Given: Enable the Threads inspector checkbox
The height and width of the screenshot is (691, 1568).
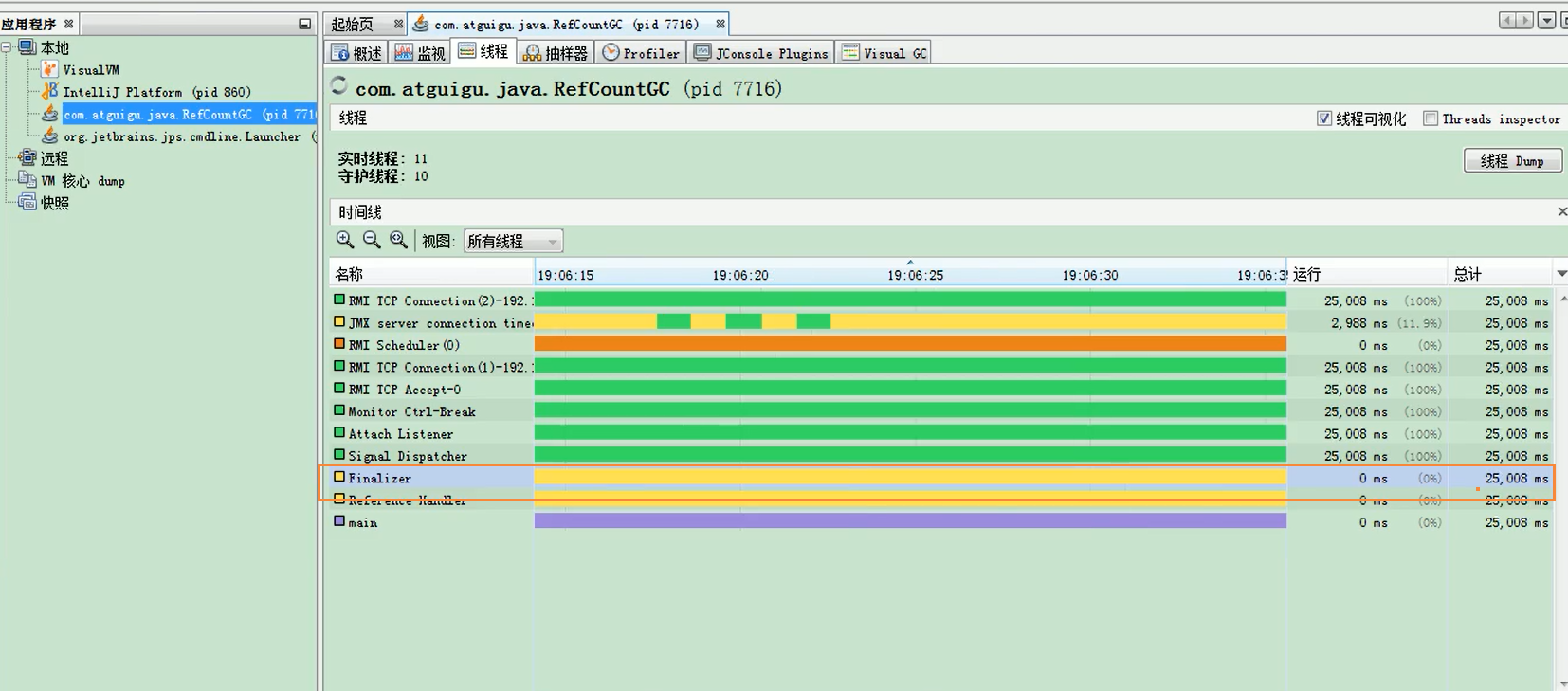Looking at the screenshot, I should [1431, 118].
